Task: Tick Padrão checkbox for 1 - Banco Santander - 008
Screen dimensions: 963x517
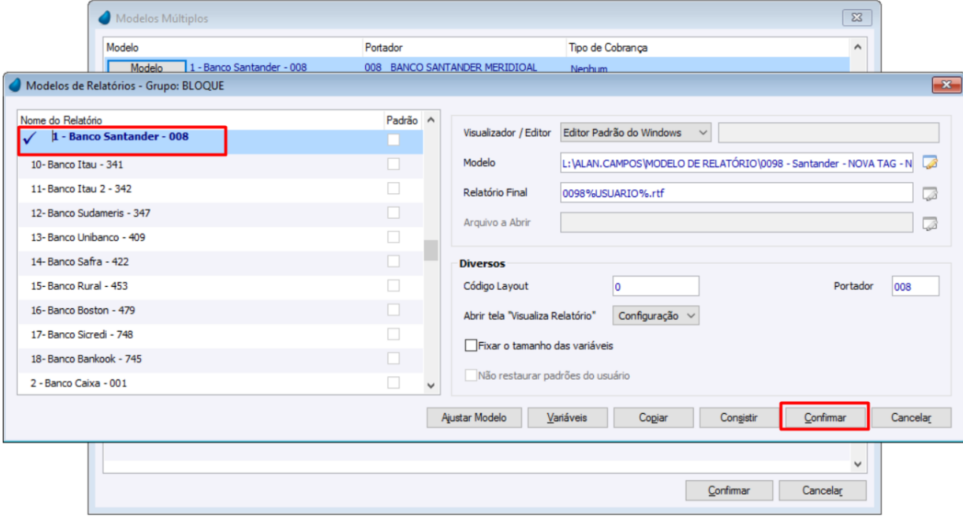Action: coord(393,140)
